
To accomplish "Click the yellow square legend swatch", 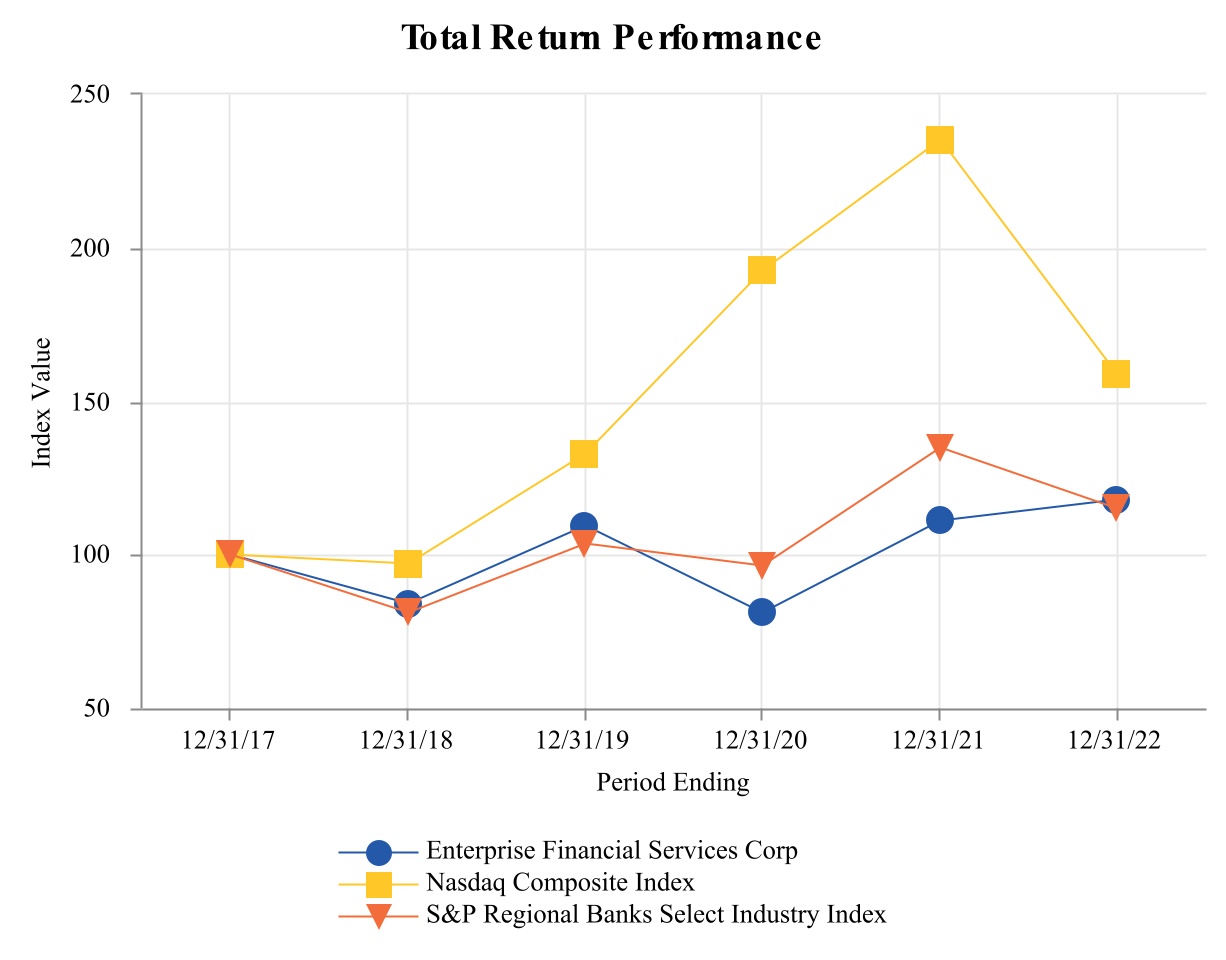I will 378,884.
